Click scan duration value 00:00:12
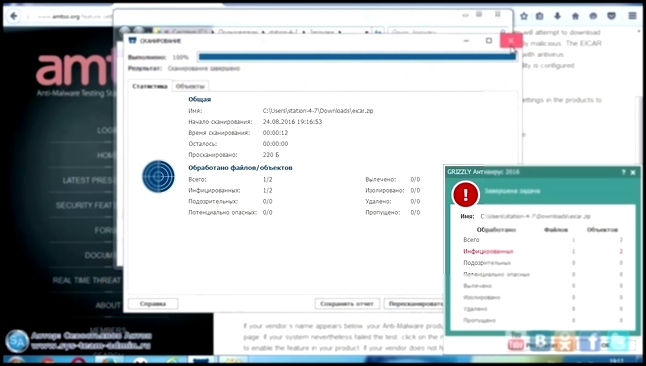 pyautogui.click(x=275, y=133)
